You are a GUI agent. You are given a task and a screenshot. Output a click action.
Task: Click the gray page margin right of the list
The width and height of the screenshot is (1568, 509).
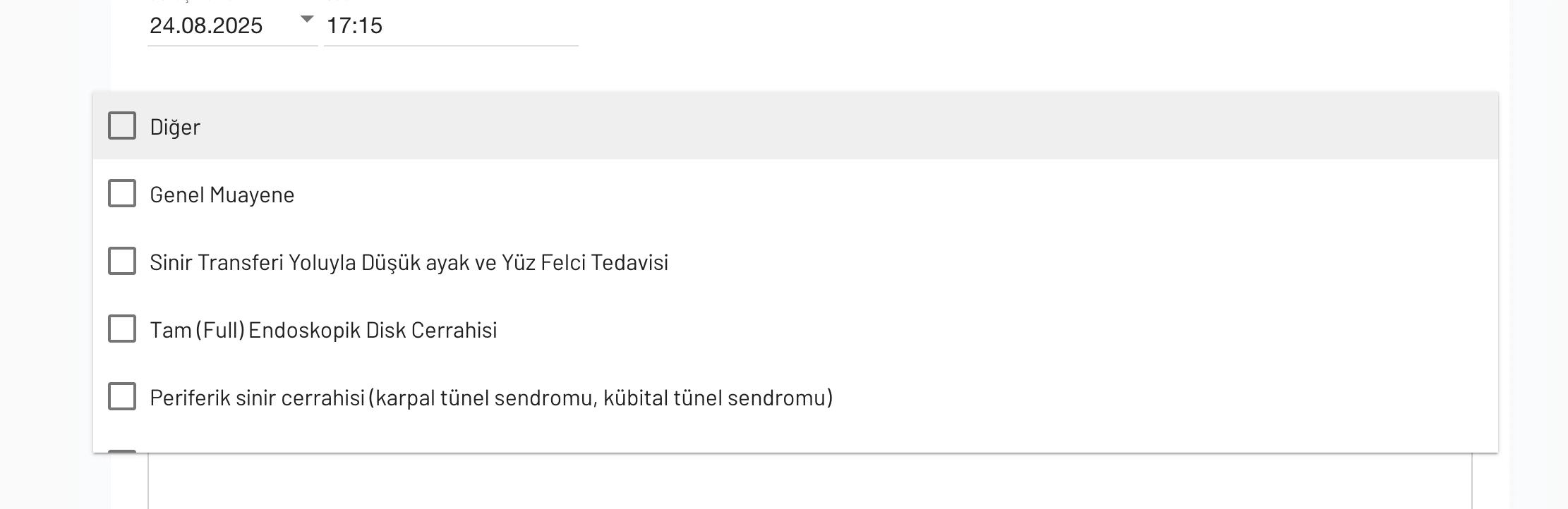click(x=1538, y=282)
